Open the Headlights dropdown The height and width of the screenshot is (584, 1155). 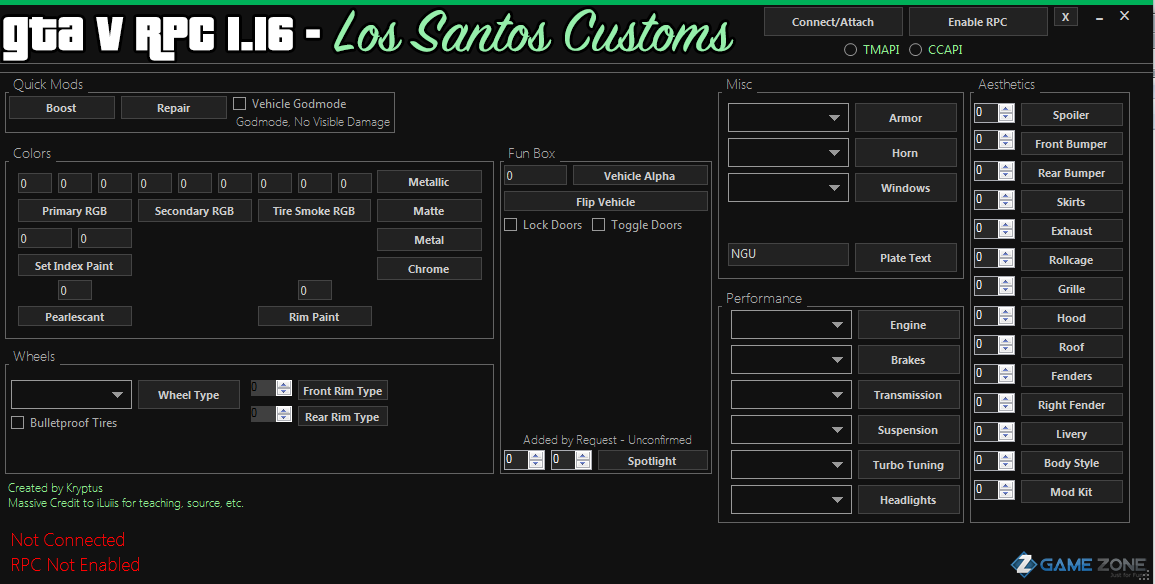coord(791,500)
